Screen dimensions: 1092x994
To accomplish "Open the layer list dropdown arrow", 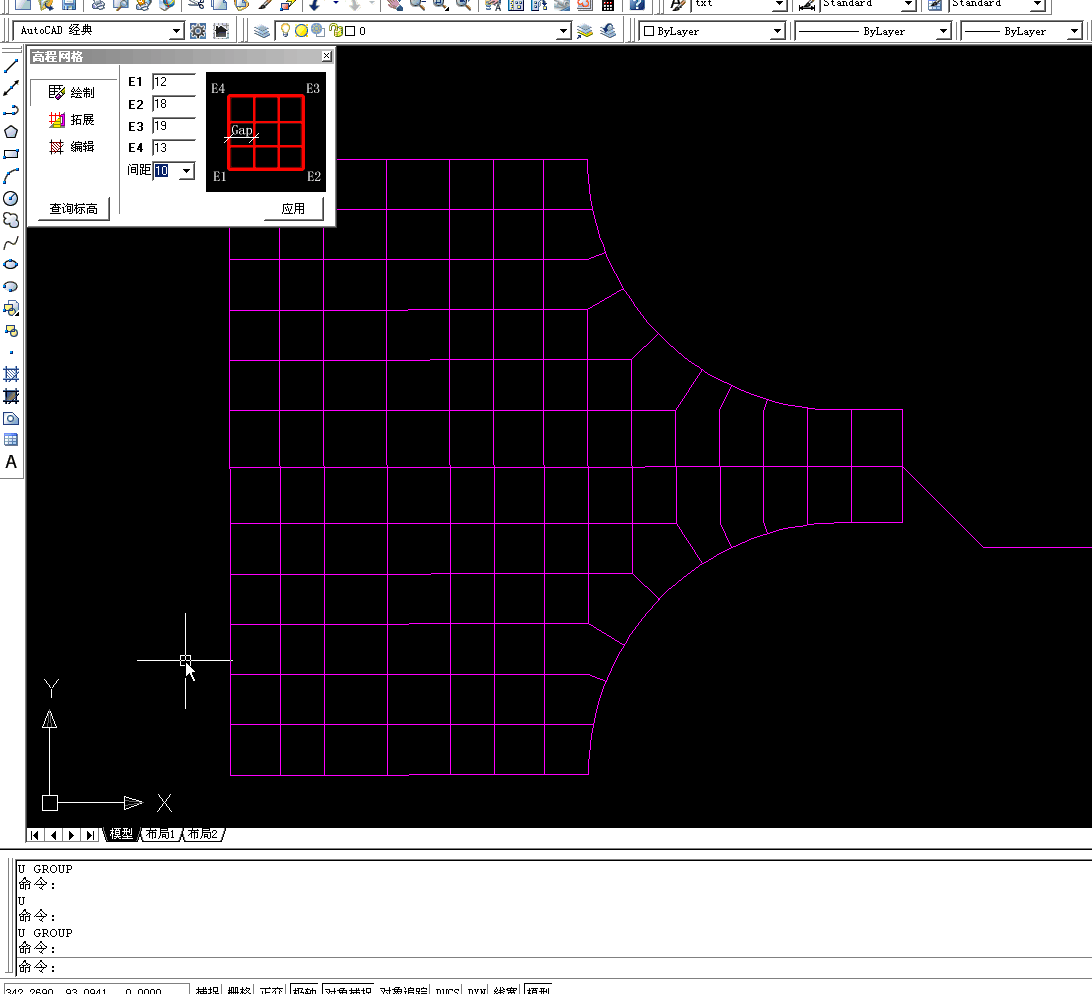I will click(564, 31).
